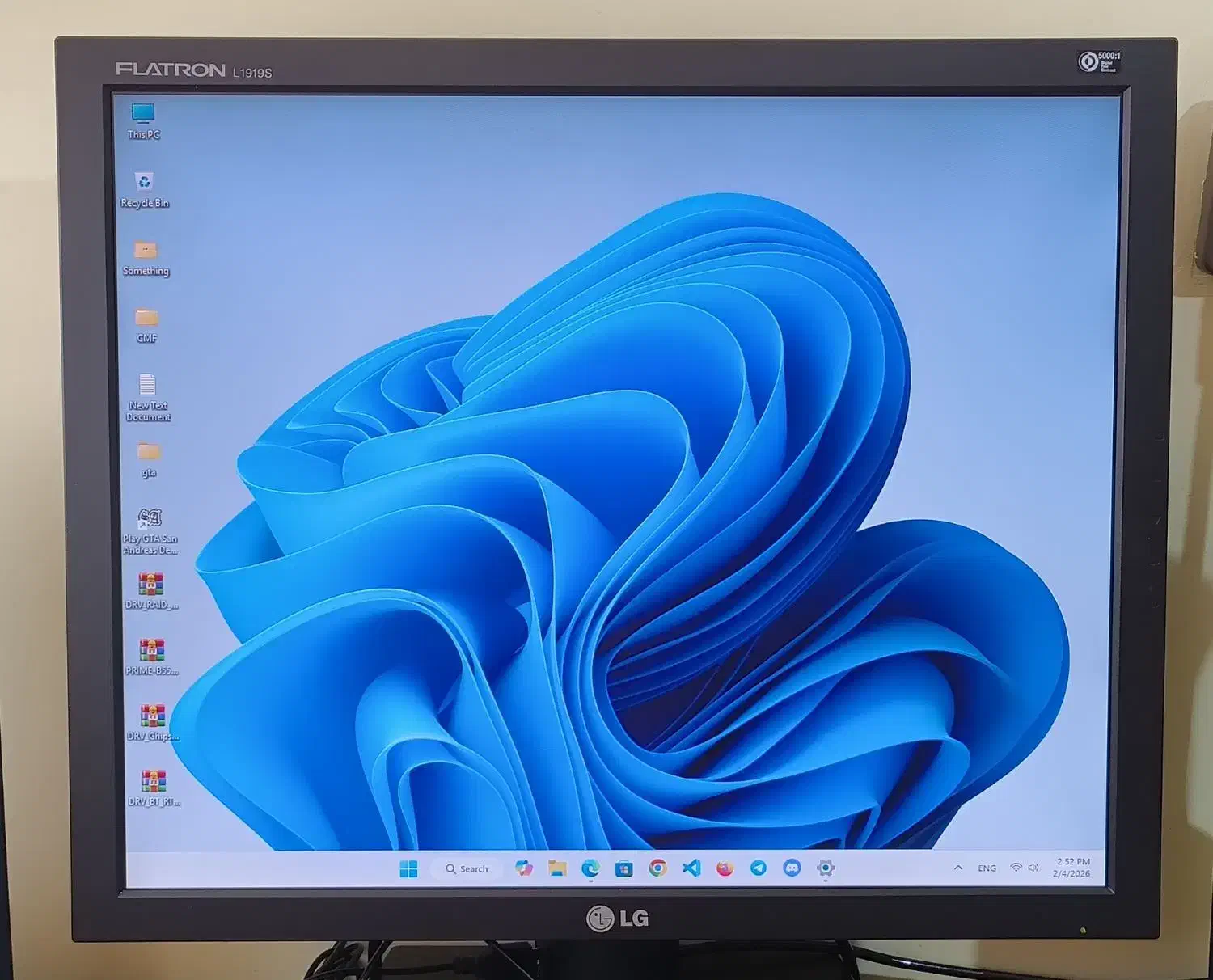Open This PC desktop icon

146,113
